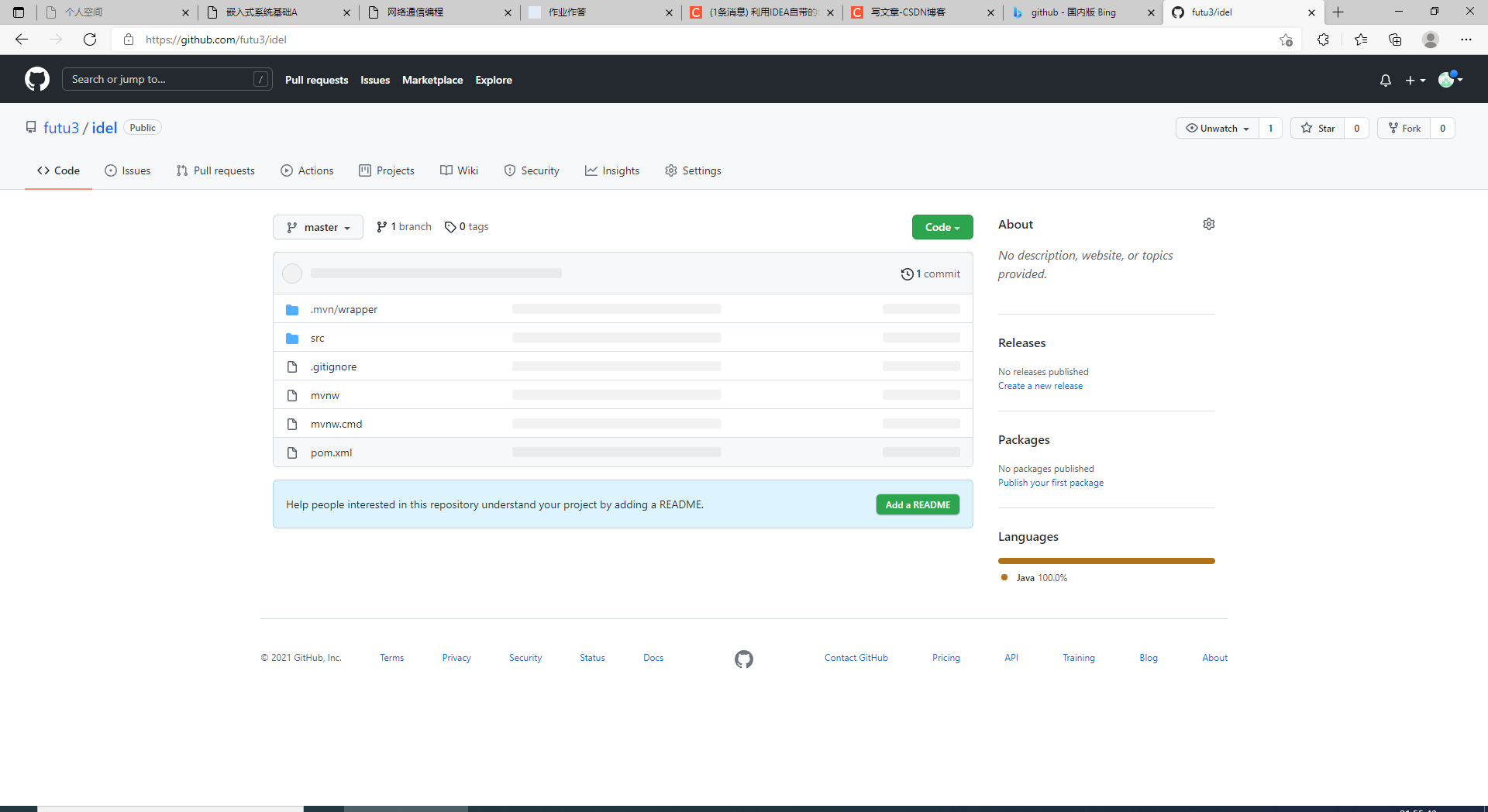View the 1 commit history
The height and width of the screenshot is (812, 1488).
point(930,274)
